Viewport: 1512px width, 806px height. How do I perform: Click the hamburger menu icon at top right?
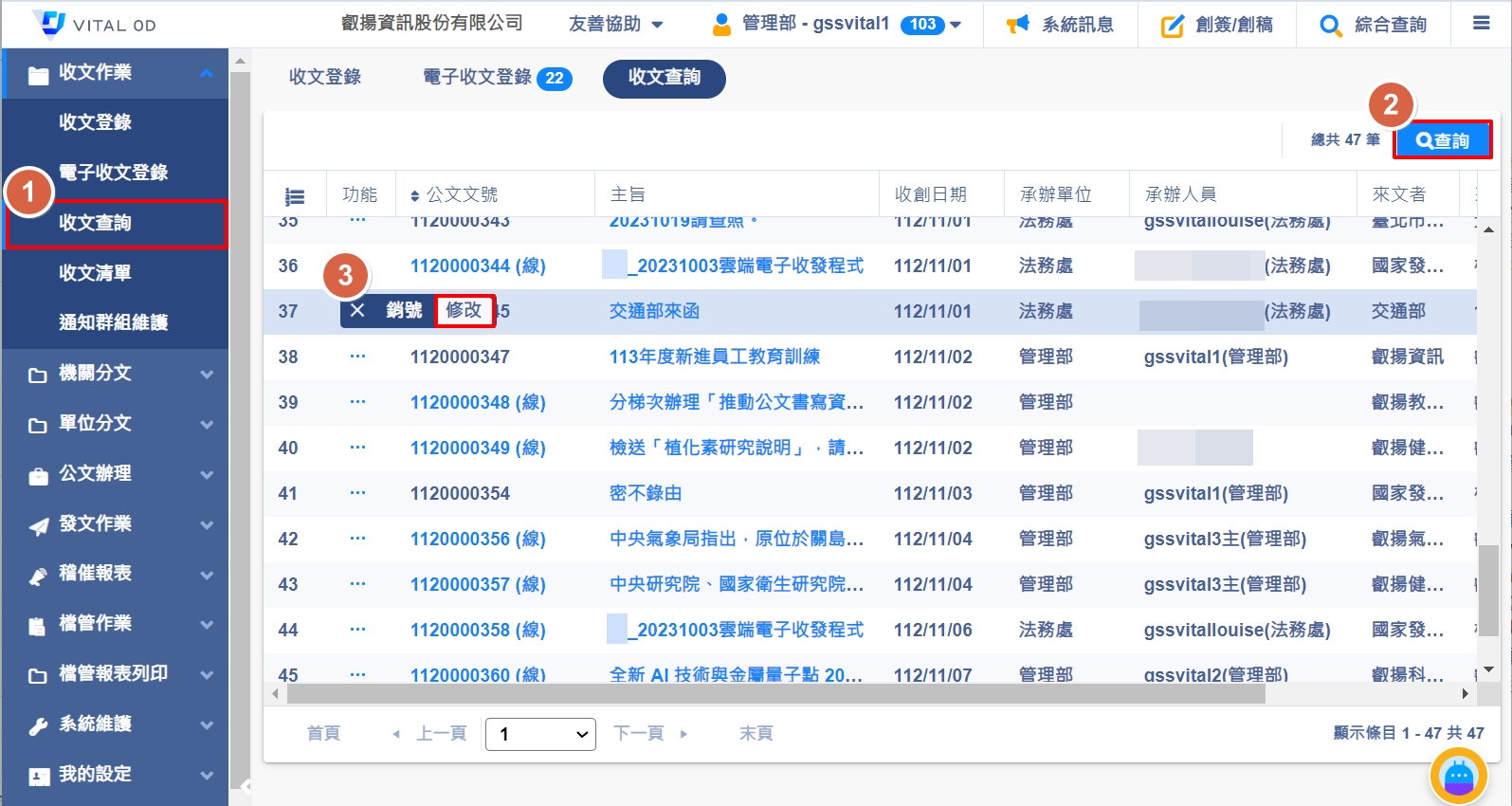coord(1481,24)
